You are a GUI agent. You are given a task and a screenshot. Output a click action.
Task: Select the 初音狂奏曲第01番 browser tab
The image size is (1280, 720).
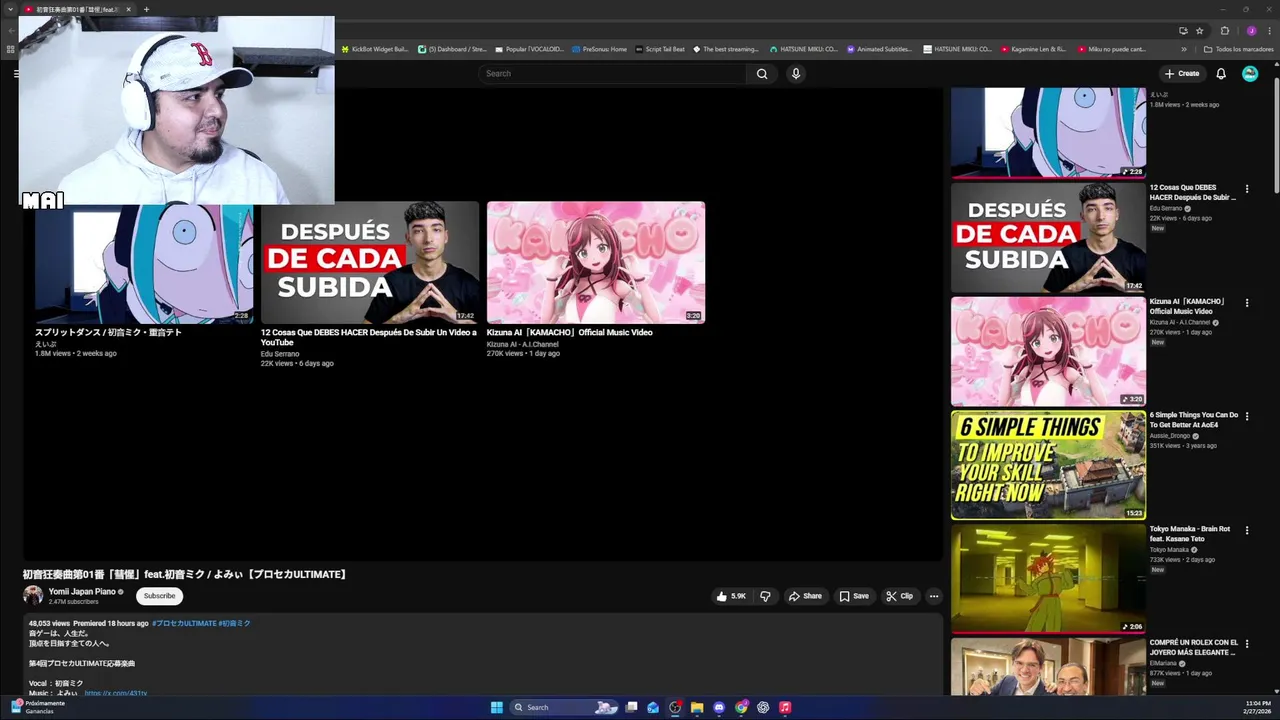(78, 9)
